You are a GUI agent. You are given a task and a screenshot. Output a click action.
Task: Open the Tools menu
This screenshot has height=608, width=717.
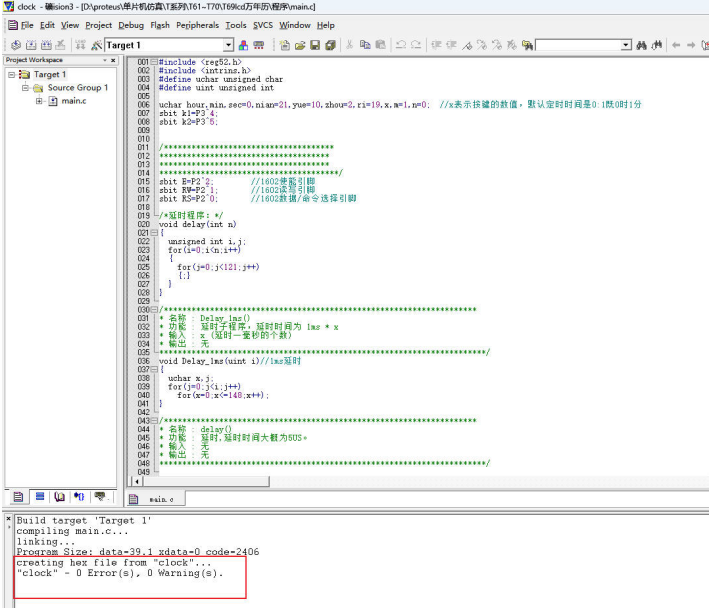pos(236,25)
